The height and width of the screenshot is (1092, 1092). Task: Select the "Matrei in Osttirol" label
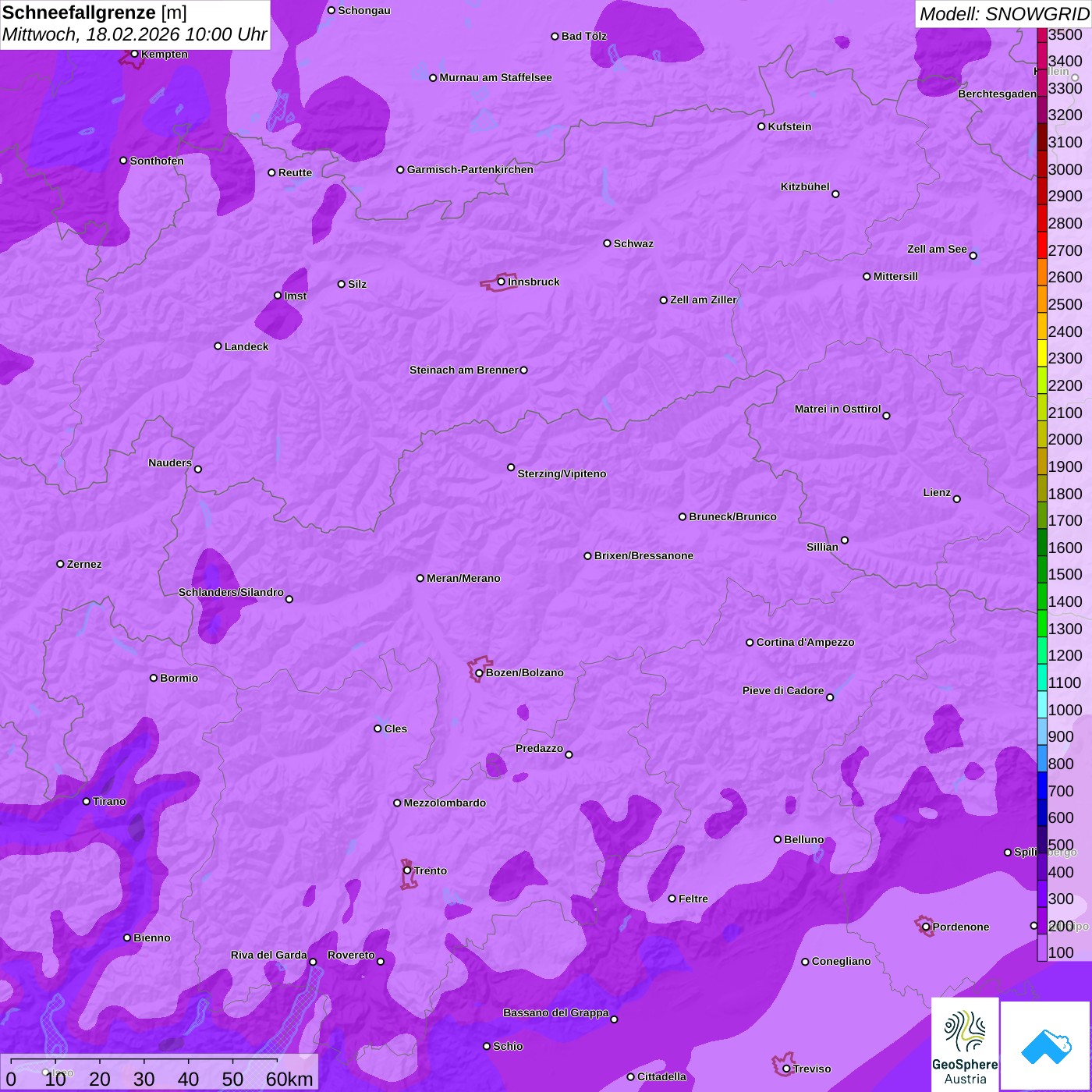tap(838, 409)
